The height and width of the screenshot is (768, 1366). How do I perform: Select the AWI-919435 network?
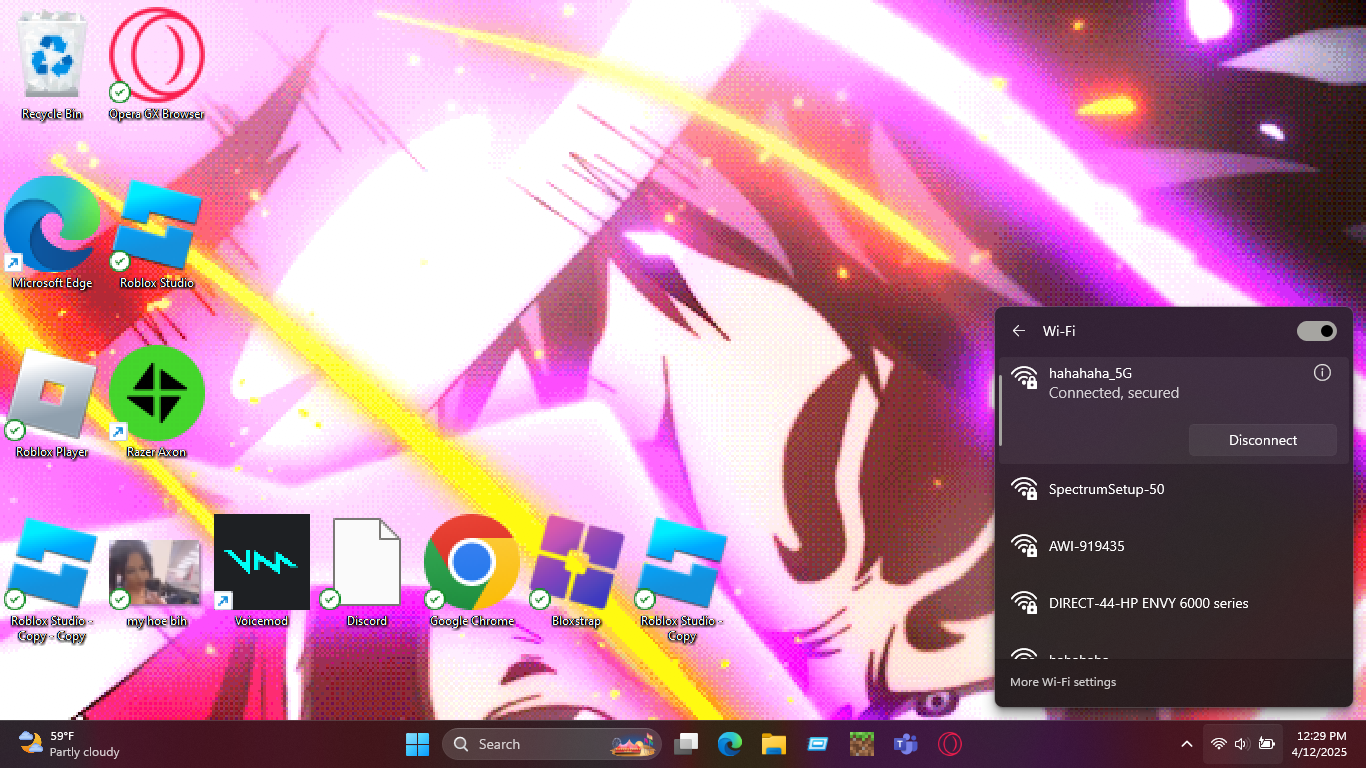(1174, 546)
